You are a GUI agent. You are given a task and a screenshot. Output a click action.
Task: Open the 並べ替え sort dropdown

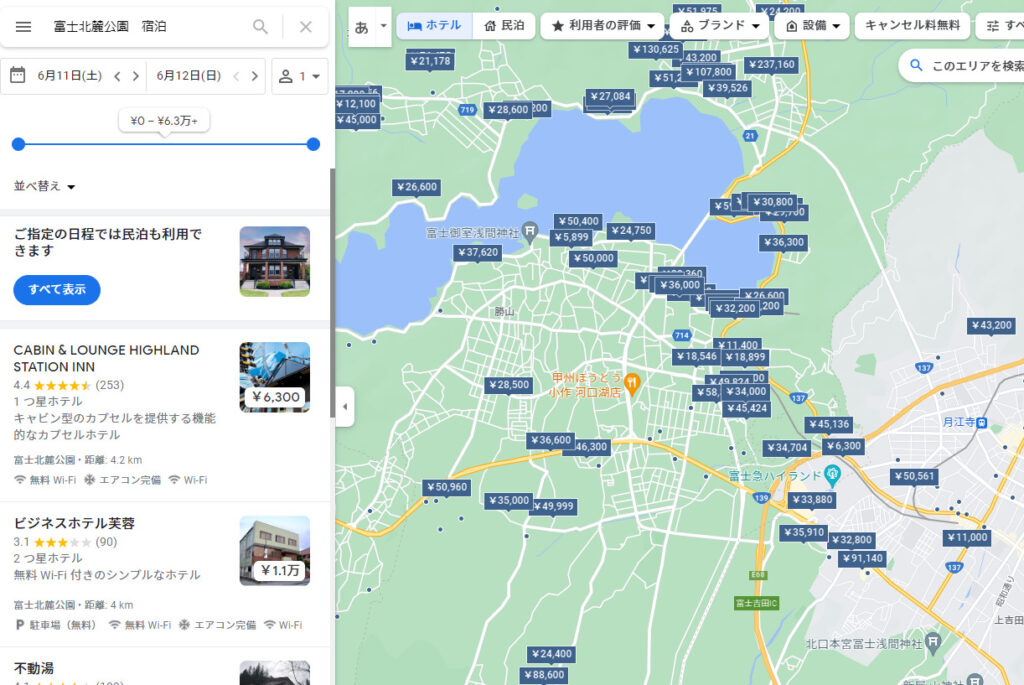[x=44, y=186]
